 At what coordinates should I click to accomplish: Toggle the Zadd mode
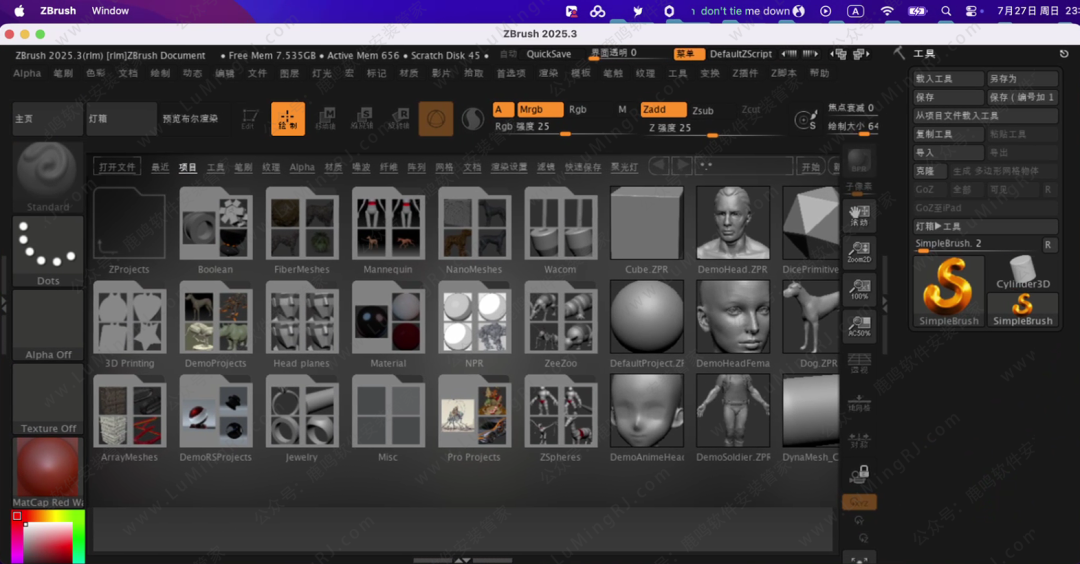(x=663, y=110)
